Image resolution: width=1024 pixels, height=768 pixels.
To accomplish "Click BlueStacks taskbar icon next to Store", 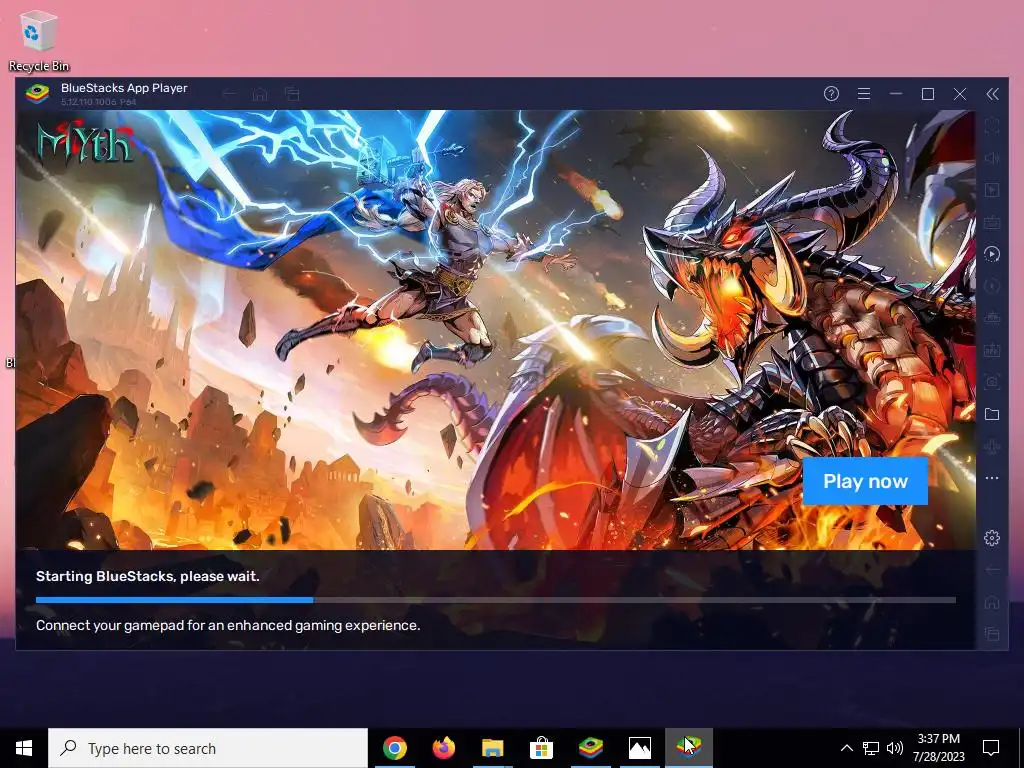I will pyautogui.click(x=590, y=748).
